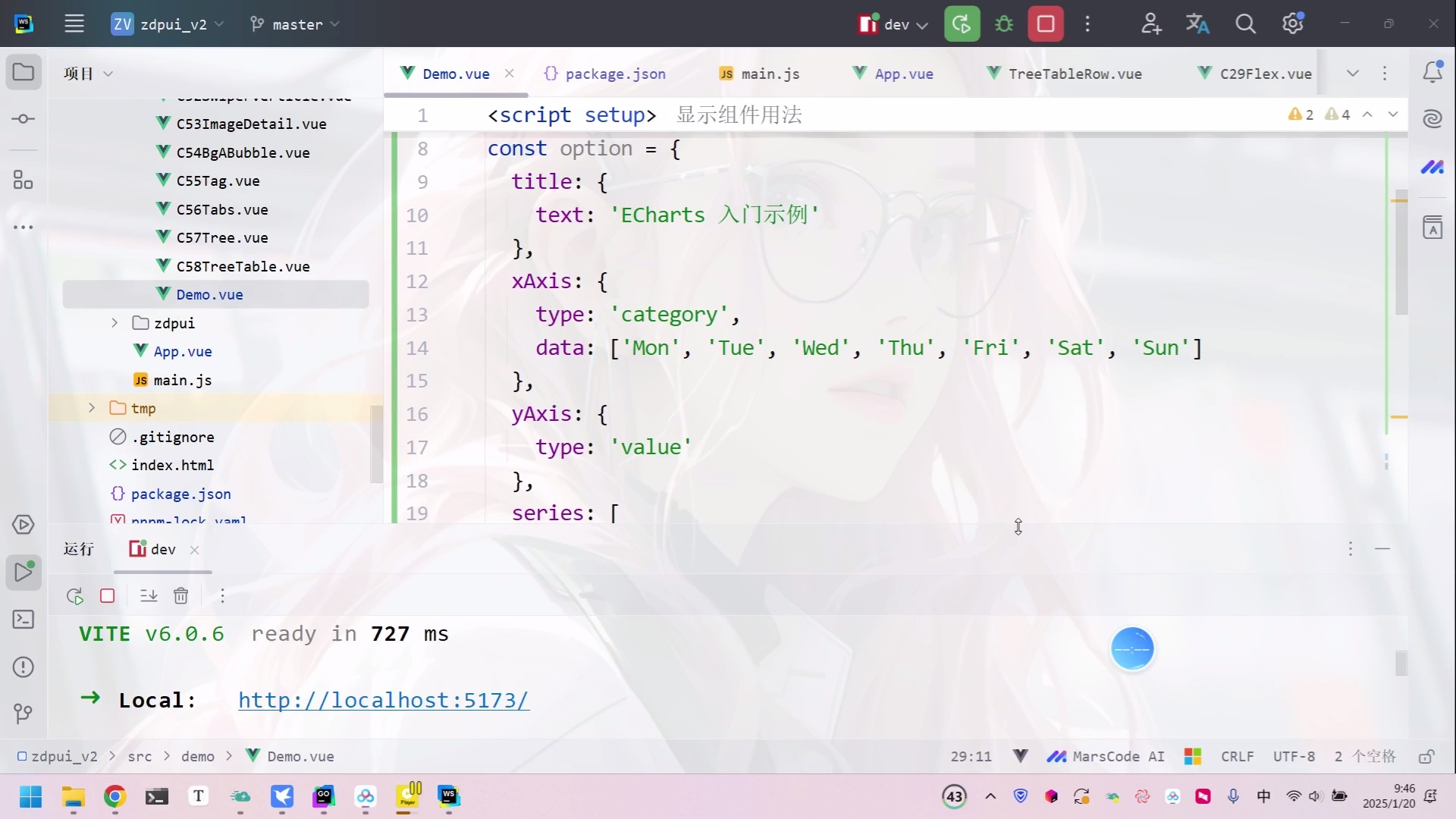Open the master branch dropdown
Viewport: 1456px width, 819px height.
tap(296, 24)
